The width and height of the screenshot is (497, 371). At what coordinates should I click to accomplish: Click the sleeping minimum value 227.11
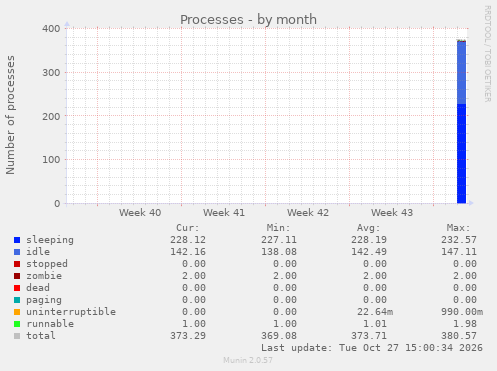tap(279, 240)
